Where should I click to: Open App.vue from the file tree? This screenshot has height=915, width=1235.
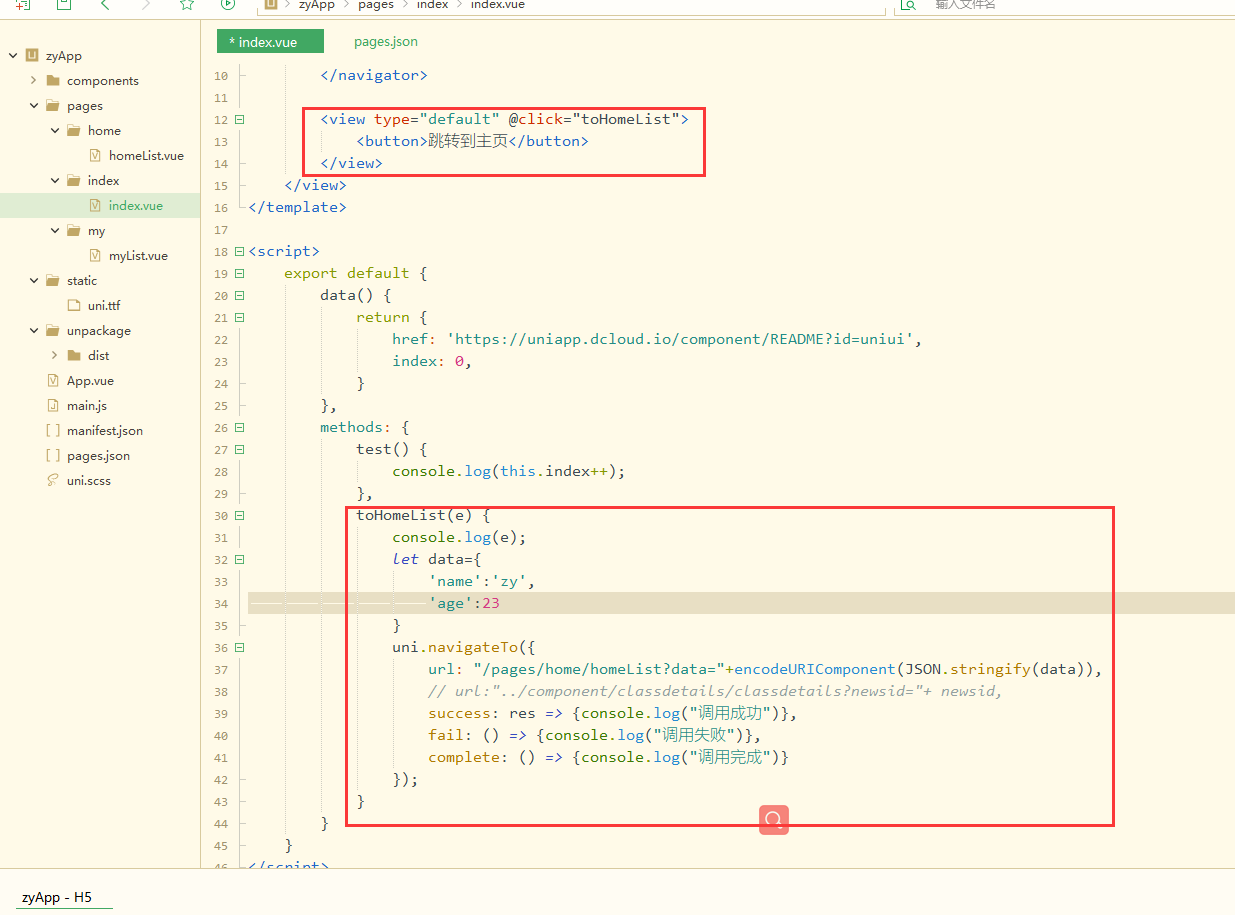[90, 381]
